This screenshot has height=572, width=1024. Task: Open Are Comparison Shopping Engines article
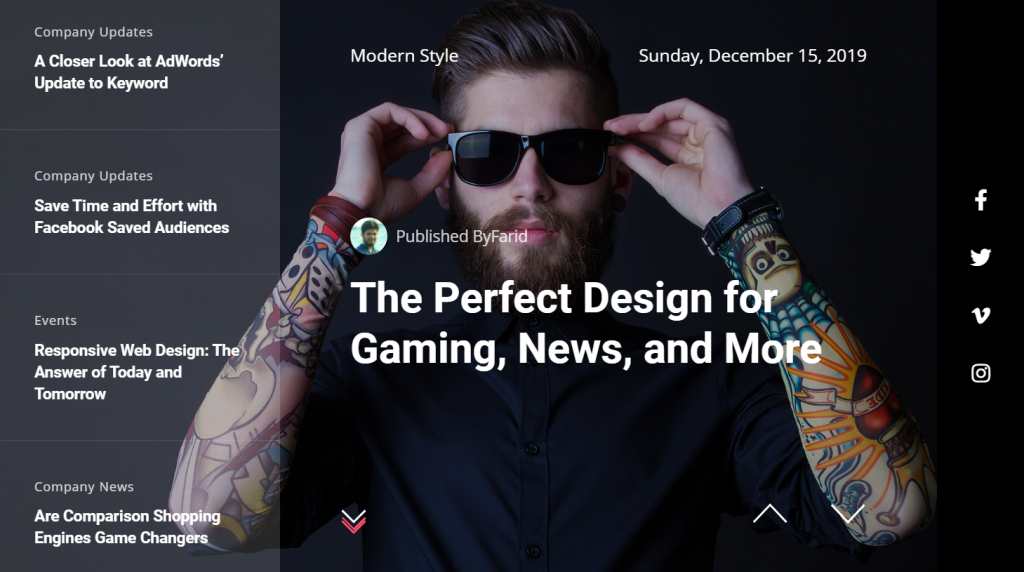pos(127,527)
